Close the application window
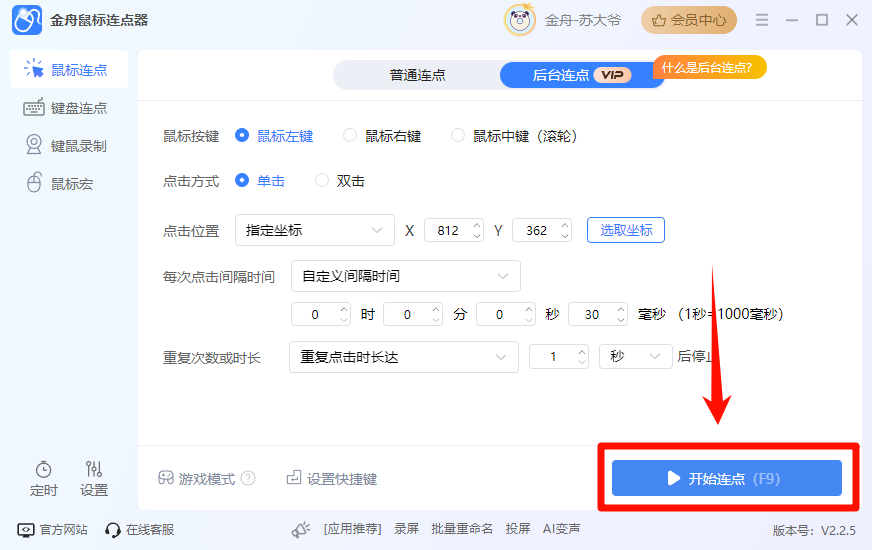The image size is (872, 550). [x=852, y=21]
